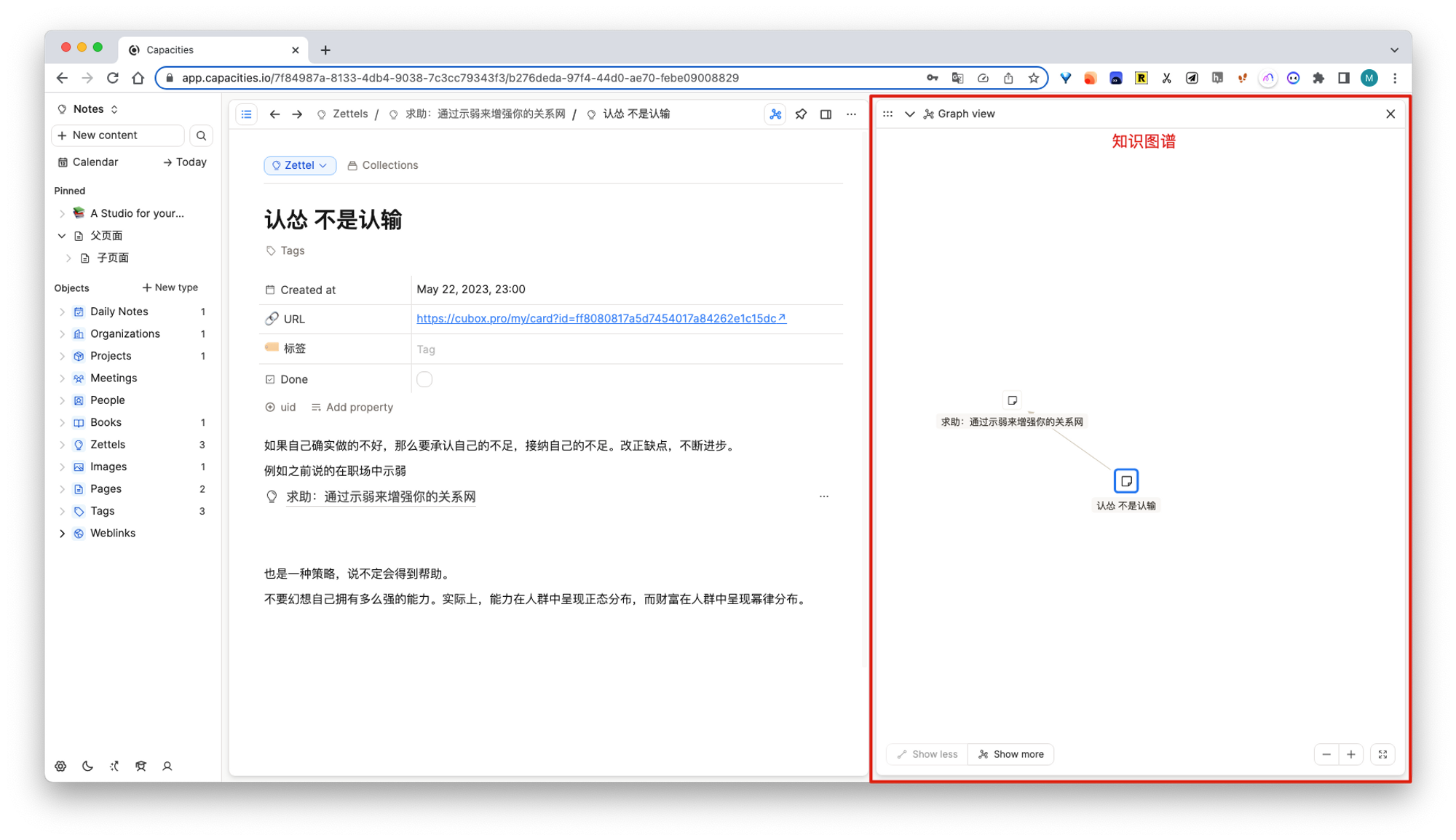Viewport: 1456px width, 840px height.
Task: Open the Zettel type dropdown
Action: (300, 165)
